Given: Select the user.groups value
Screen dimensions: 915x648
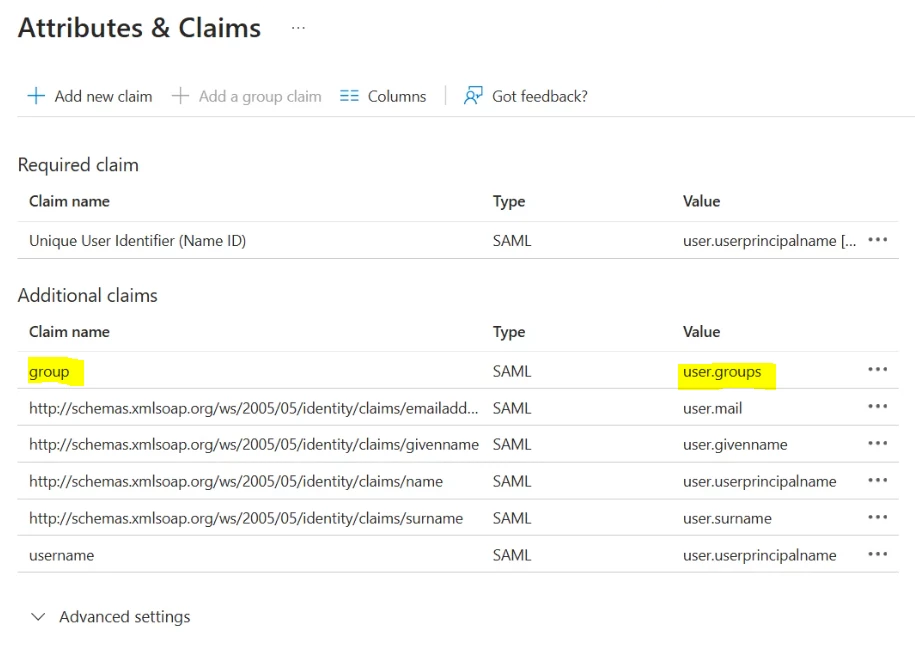Looking at the screenshot, I should click(722, 372).
